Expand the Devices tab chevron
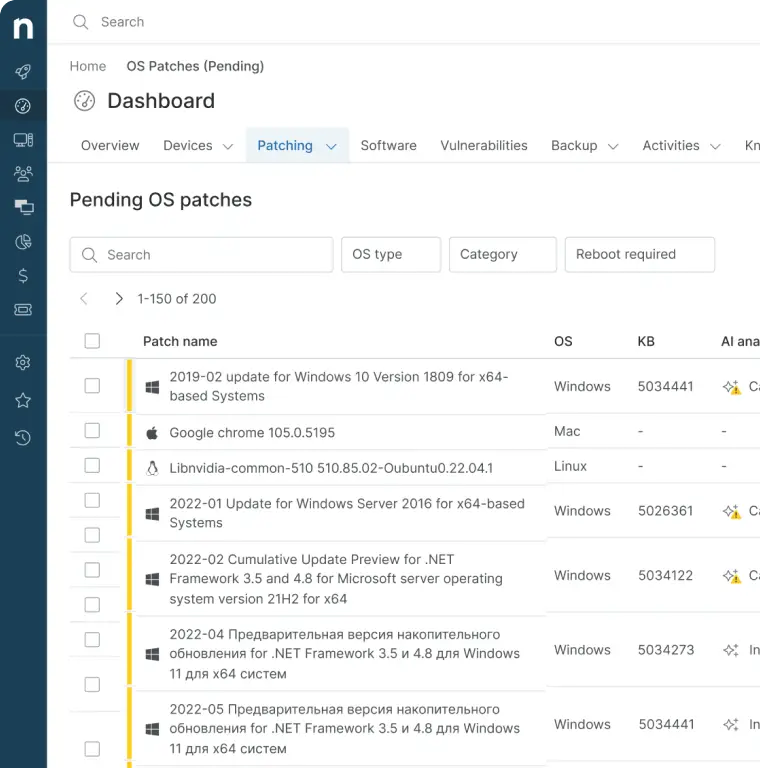Screen dimensions: 760x768 point(228,146)
